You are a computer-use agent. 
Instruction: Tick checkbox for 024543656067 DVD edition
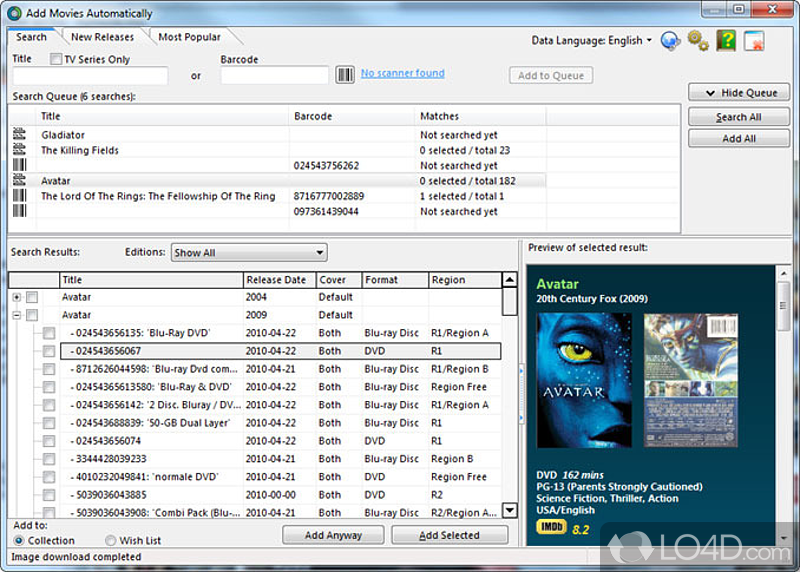[49, 351]
